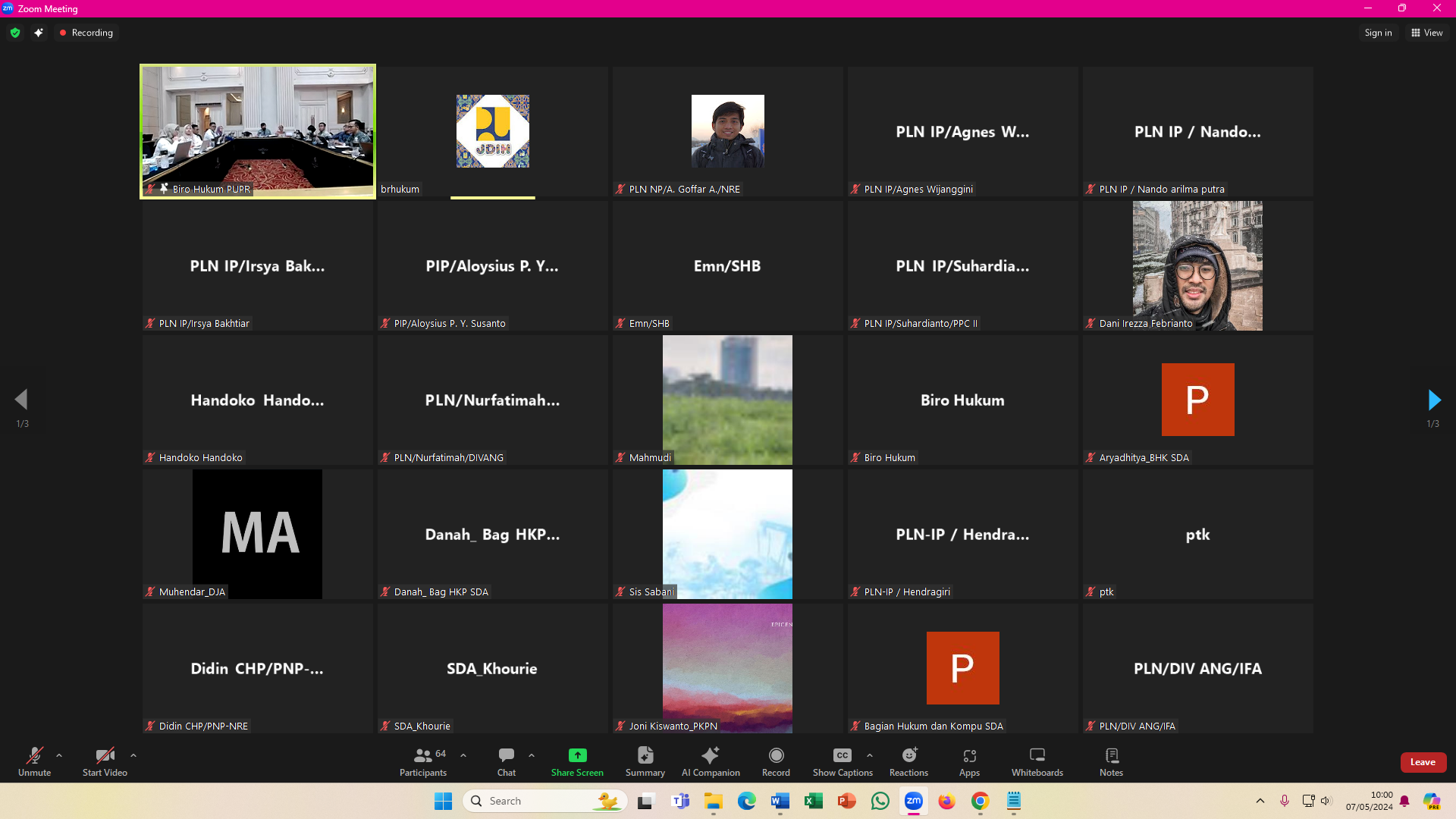Click the taskbar Search box

pyautogui.click(x=545, y=801)
